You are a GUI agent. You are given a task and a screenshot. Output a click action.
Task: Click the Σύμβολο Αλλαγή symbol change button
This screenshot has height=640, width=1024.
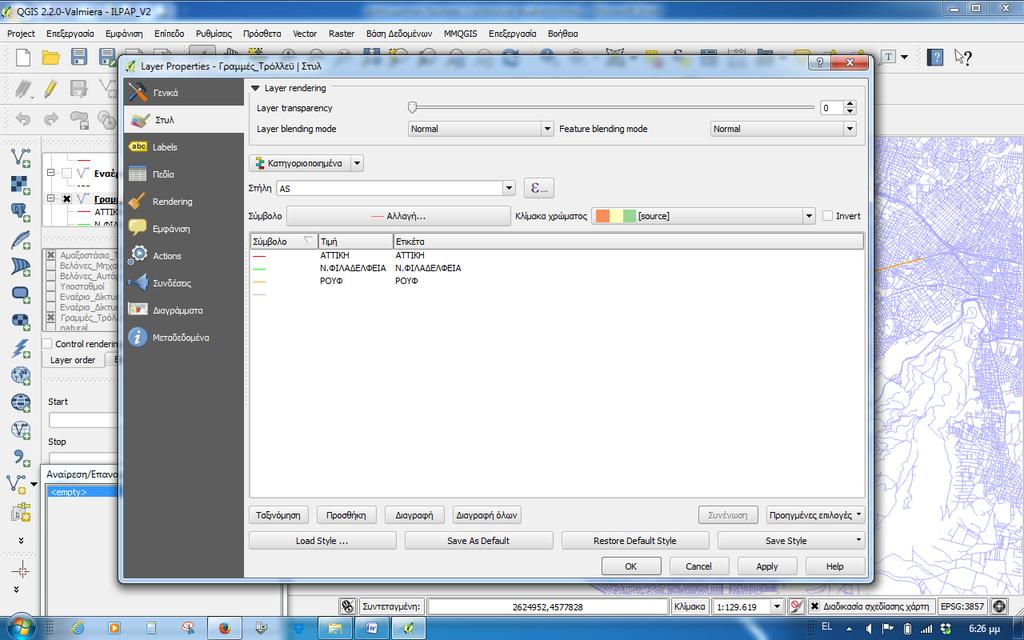(x=398, y=216)
